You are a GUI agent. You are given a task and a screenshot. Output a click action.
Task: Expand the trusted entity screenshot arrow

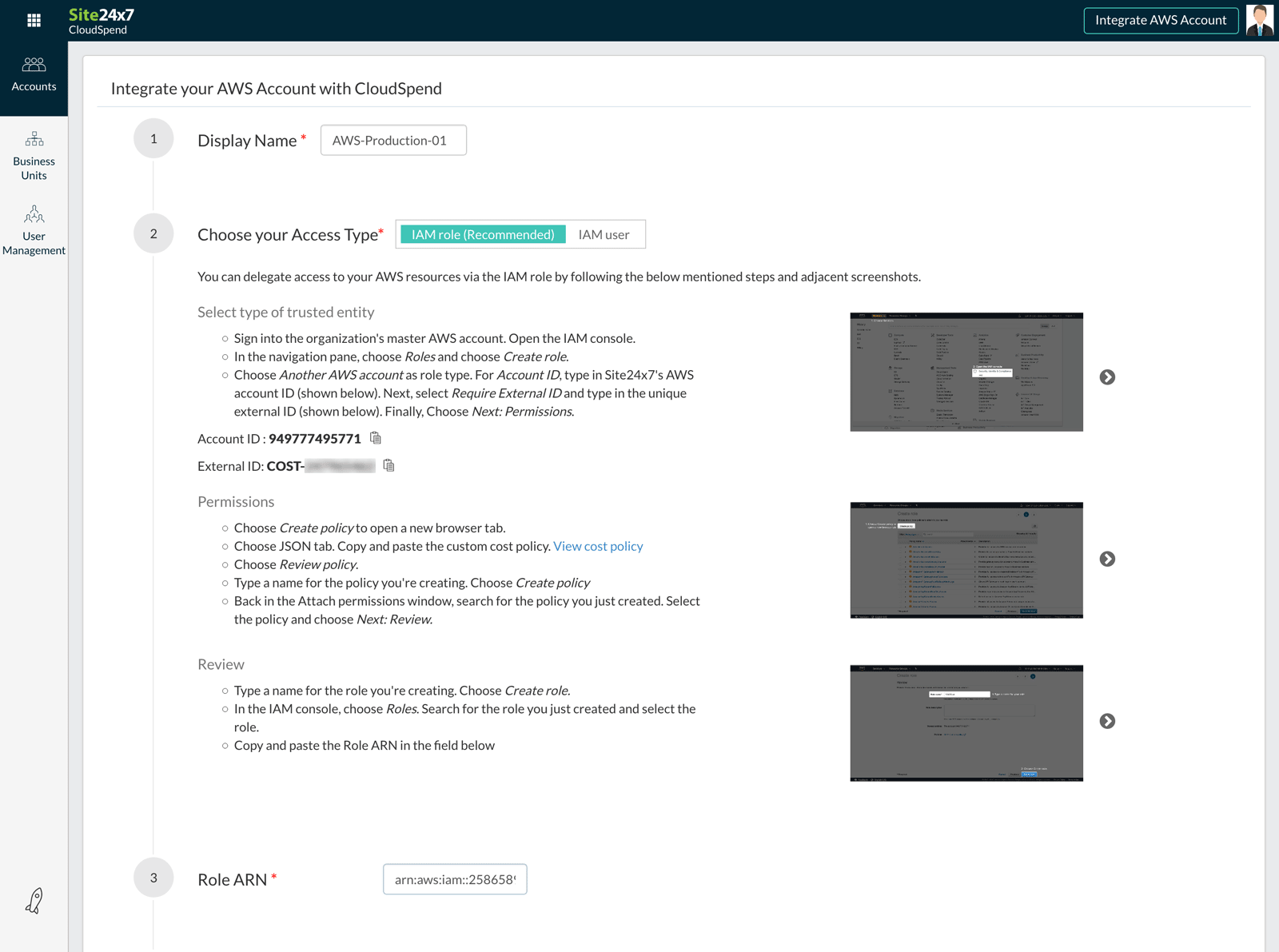click(x=1107, y=376)
